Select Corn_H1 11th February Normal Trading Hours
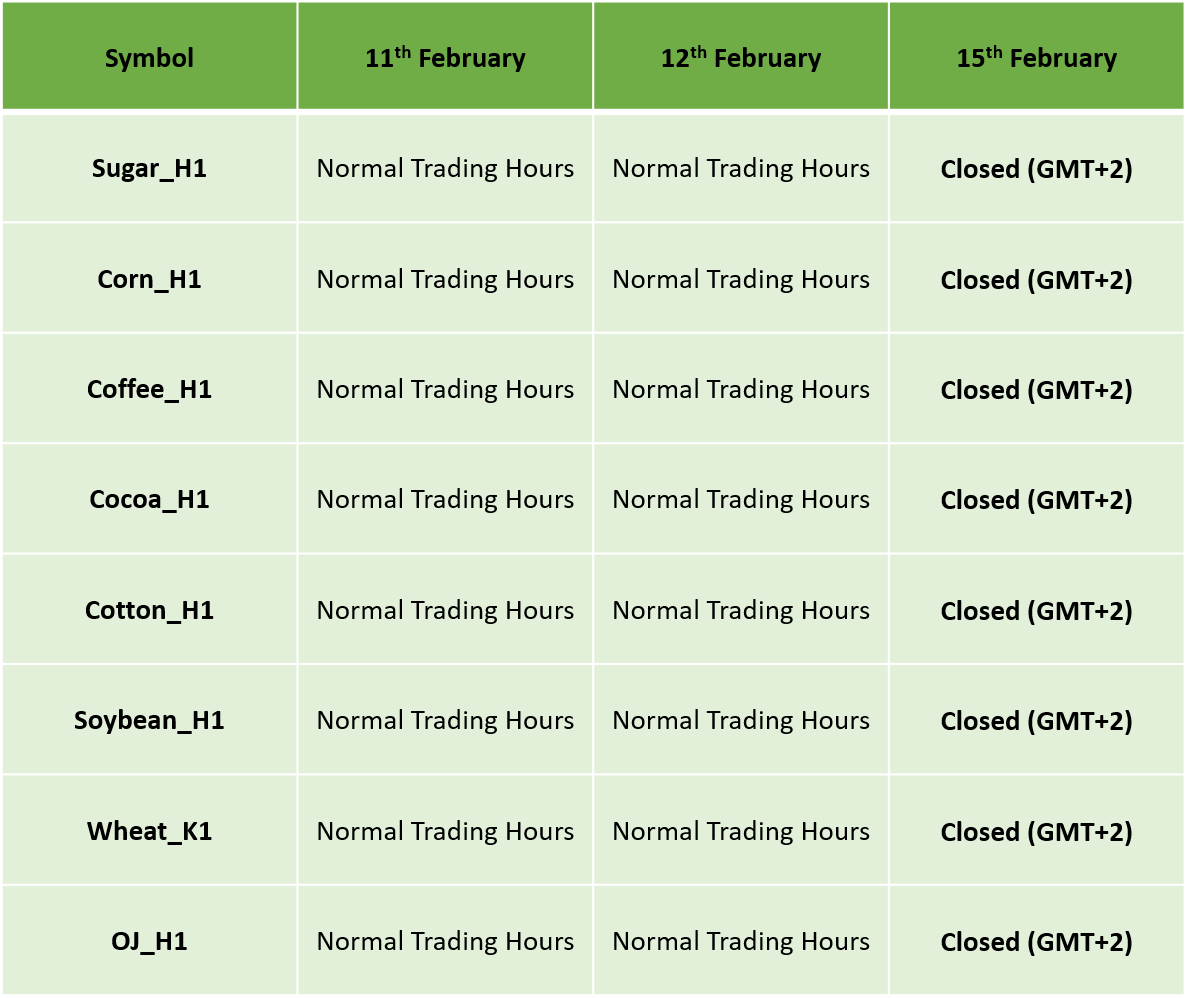The height and width of the screenshot is (998, 1189). tap(445, 278)
